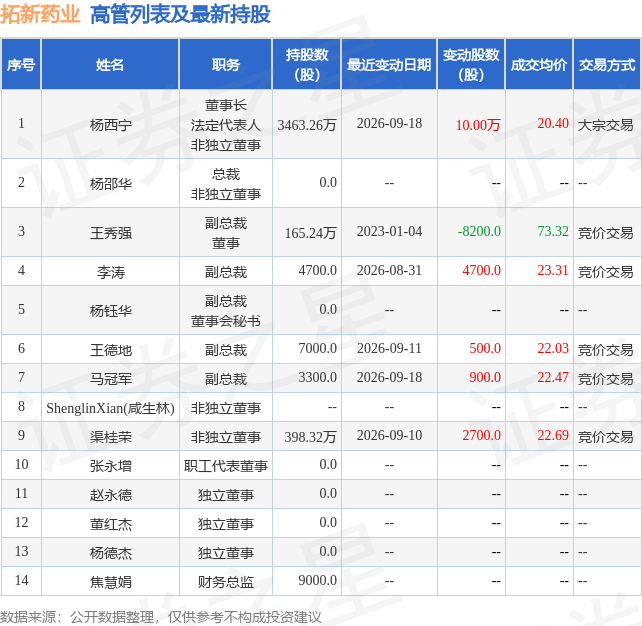The height and width of the screenshot is (626, 642).
Task: Click the 姓名 column header
Action: [110, 65]
